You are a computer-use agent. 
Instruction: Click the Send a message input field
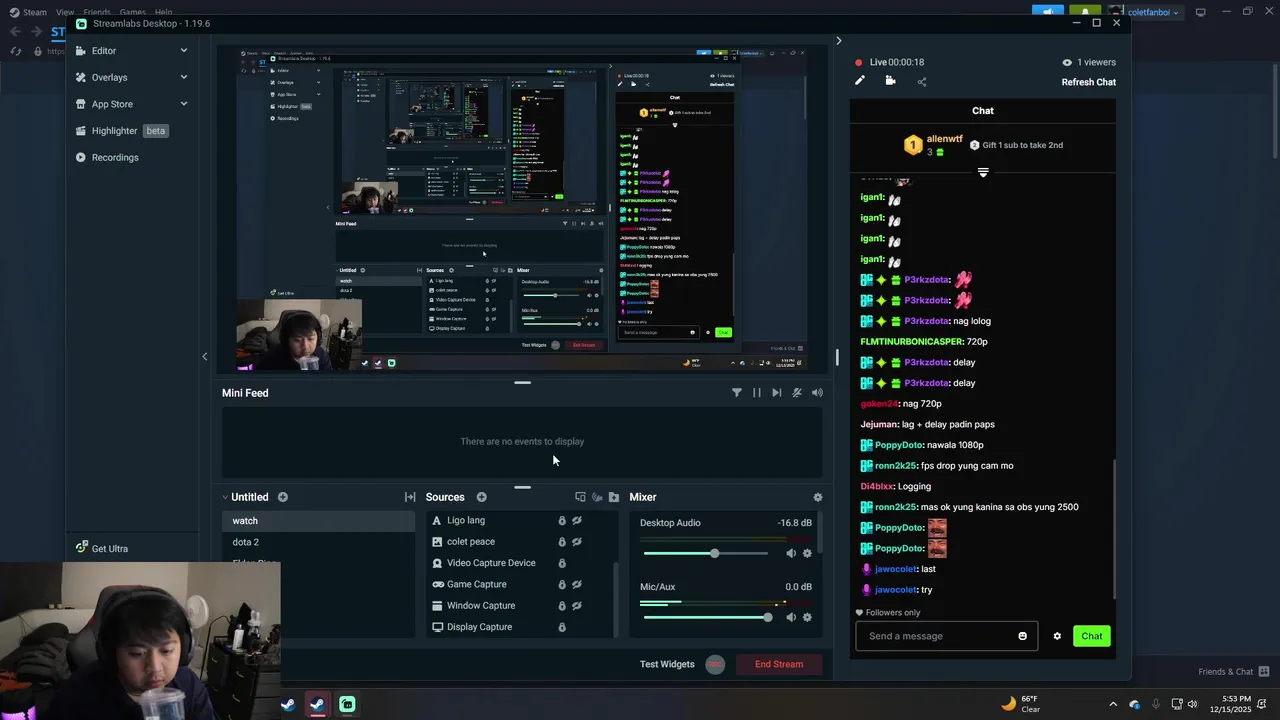click(946, 636)
